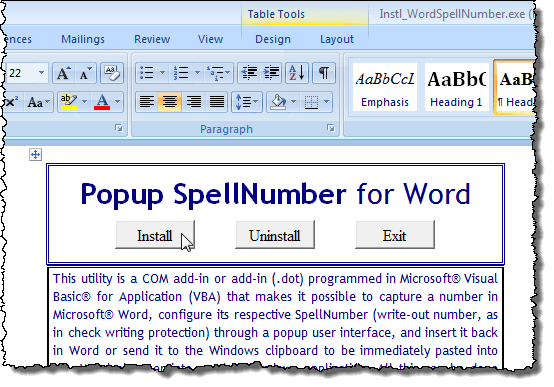554x387 pixels.
Task: Click the Shrink Font icon
Action: [85, 73]
